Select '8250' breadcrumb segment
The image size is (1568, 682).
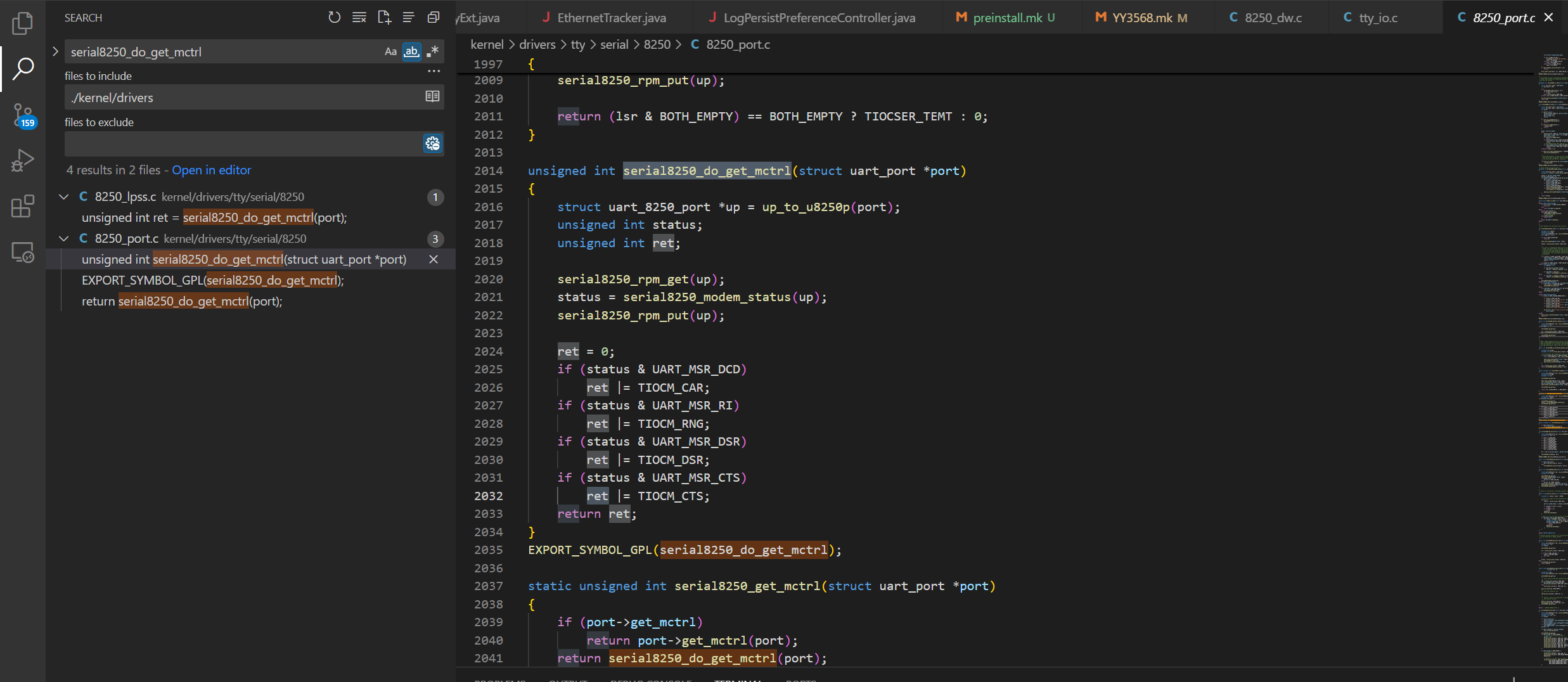pyautogui.click(x=657, y=44)
